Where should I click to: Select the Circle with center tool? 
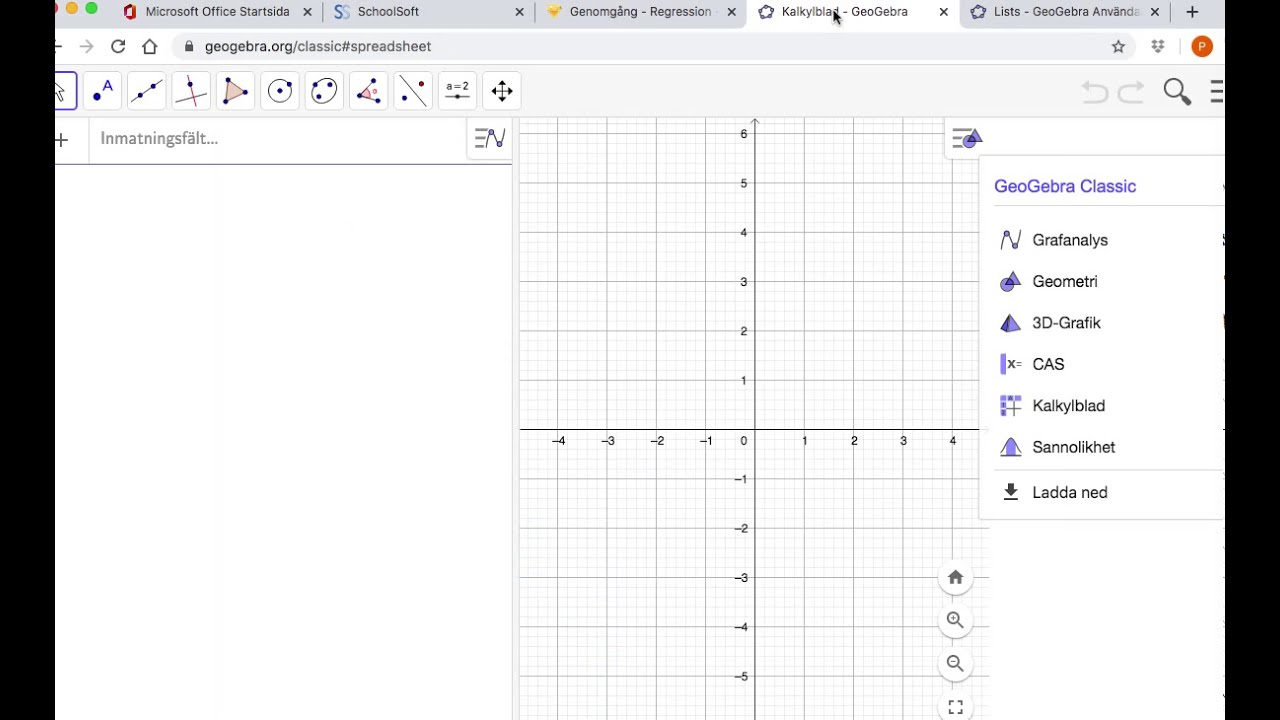point(280,91)
